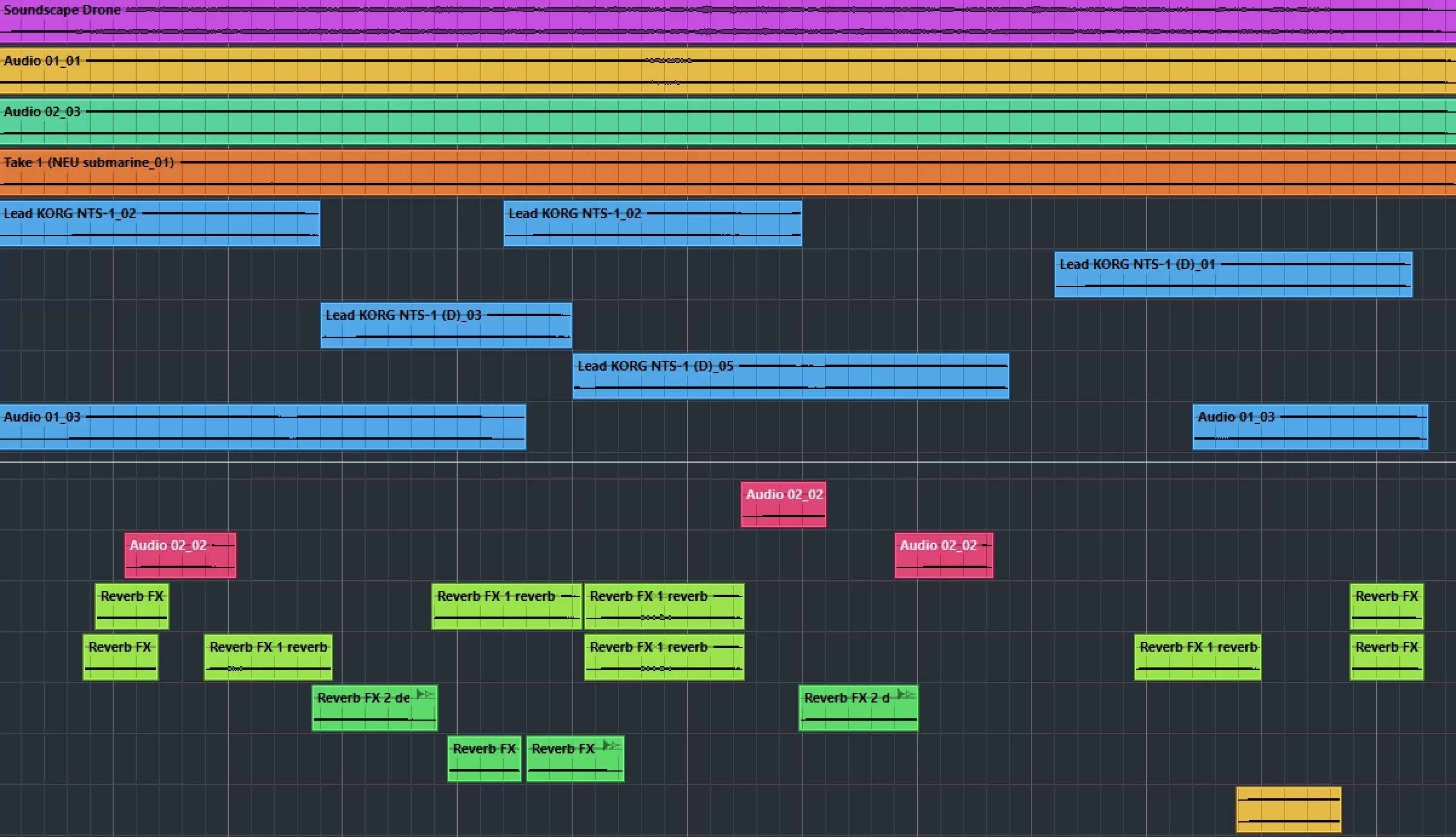Click the unnamed yellow clip at the bottom
The height and width of the screenshot is (837, 1456).
tap(1288, 810)
